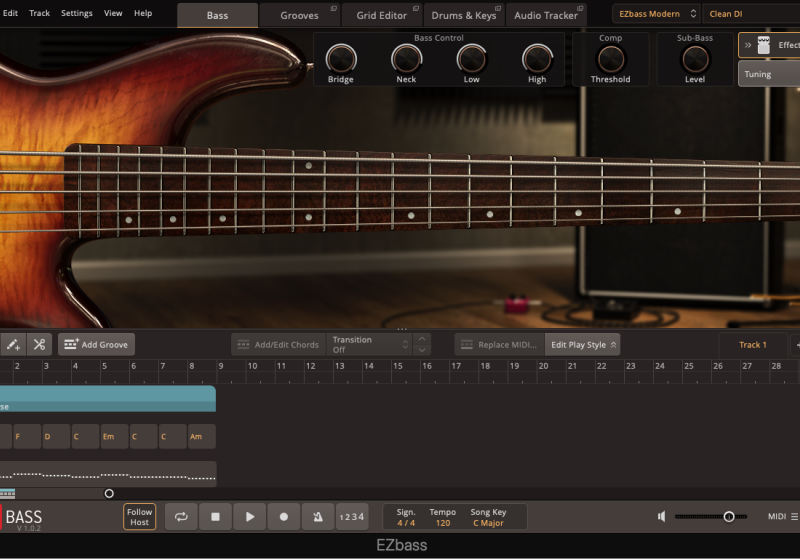Click the 4/4 time signature value

point(406,523)
